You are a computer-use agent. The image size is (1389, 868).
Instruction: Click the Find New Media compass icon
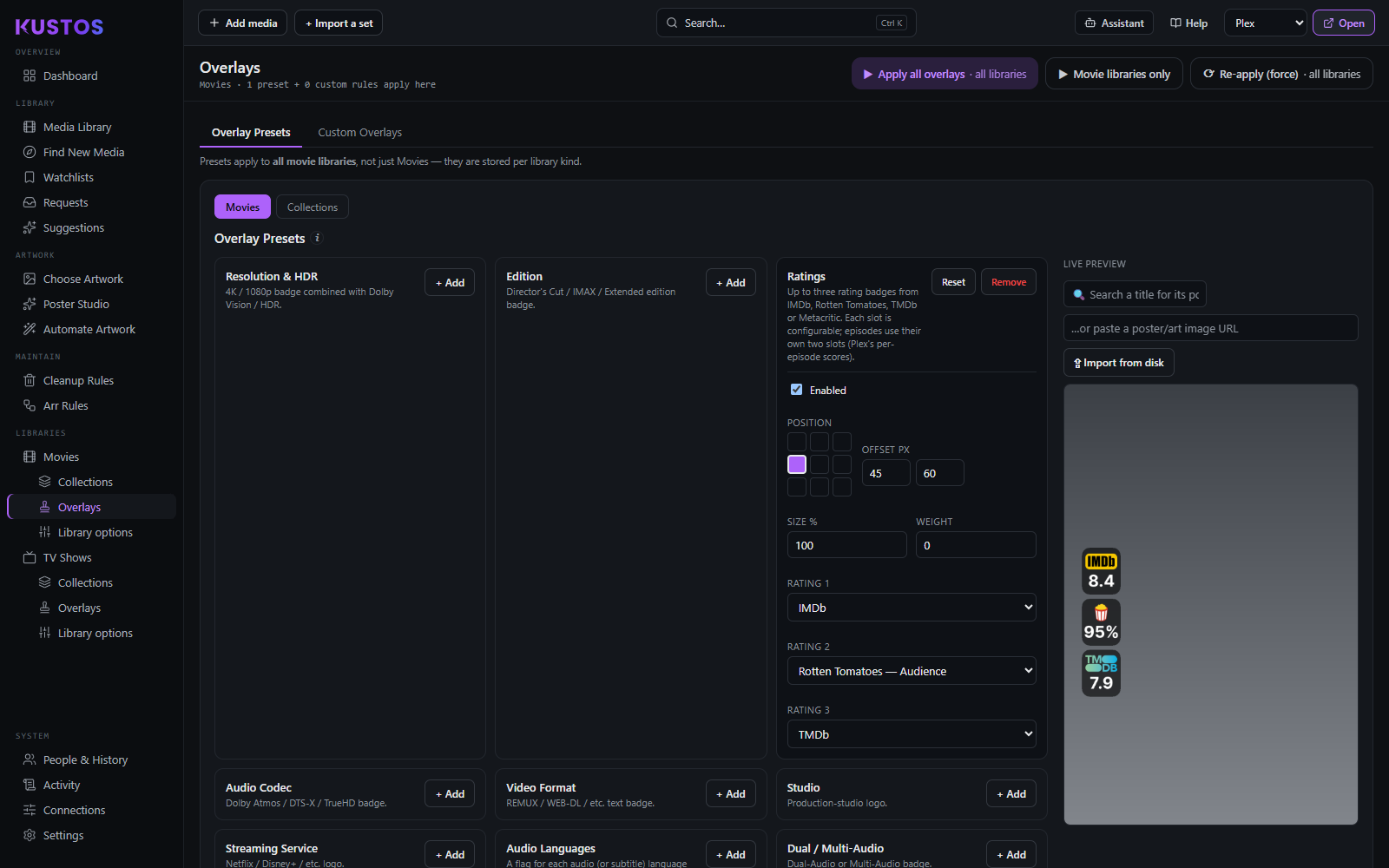click(30, 152)
